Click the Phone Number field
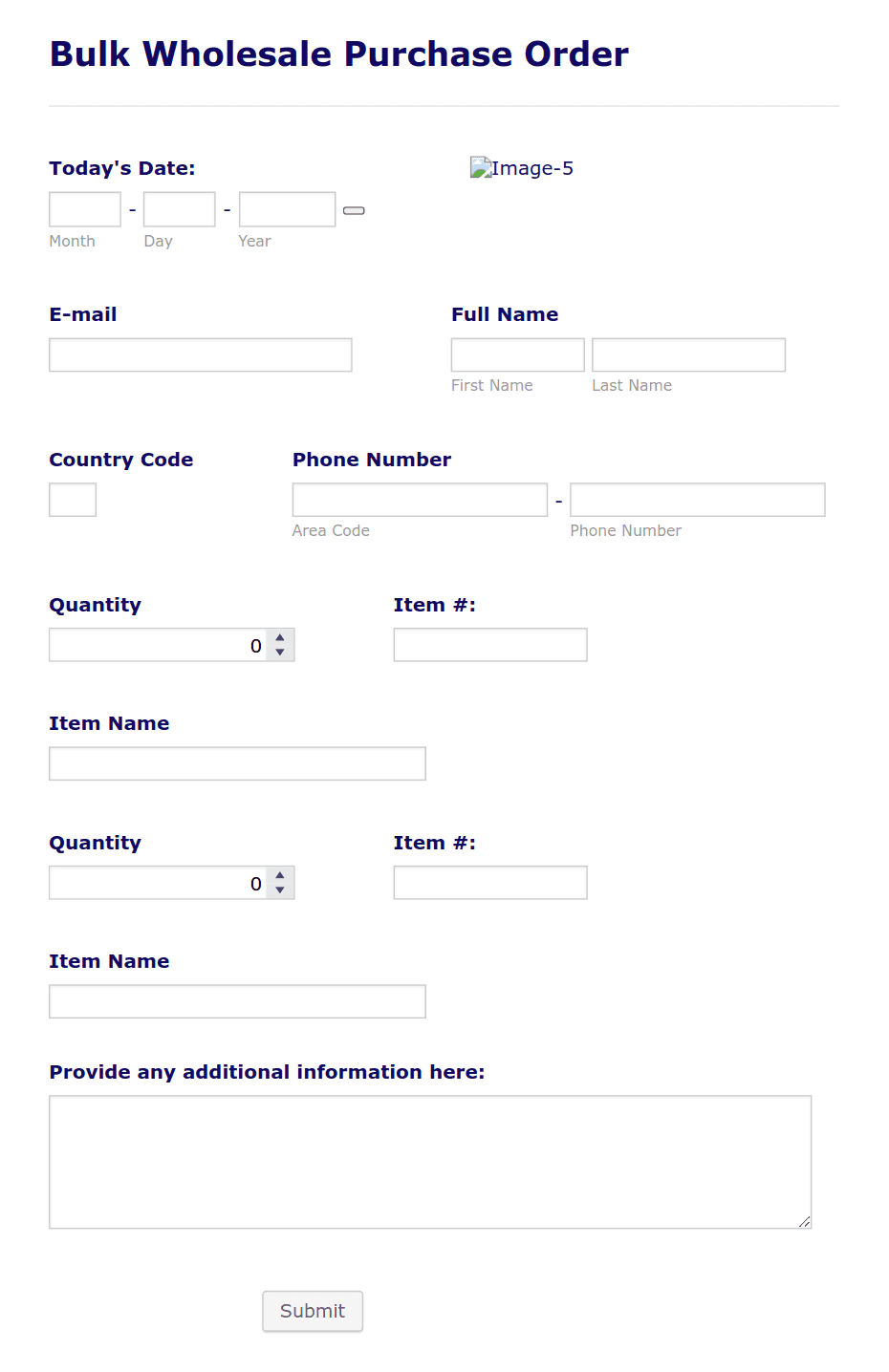Screen dimensions: 889x1372 pos(697,499)
